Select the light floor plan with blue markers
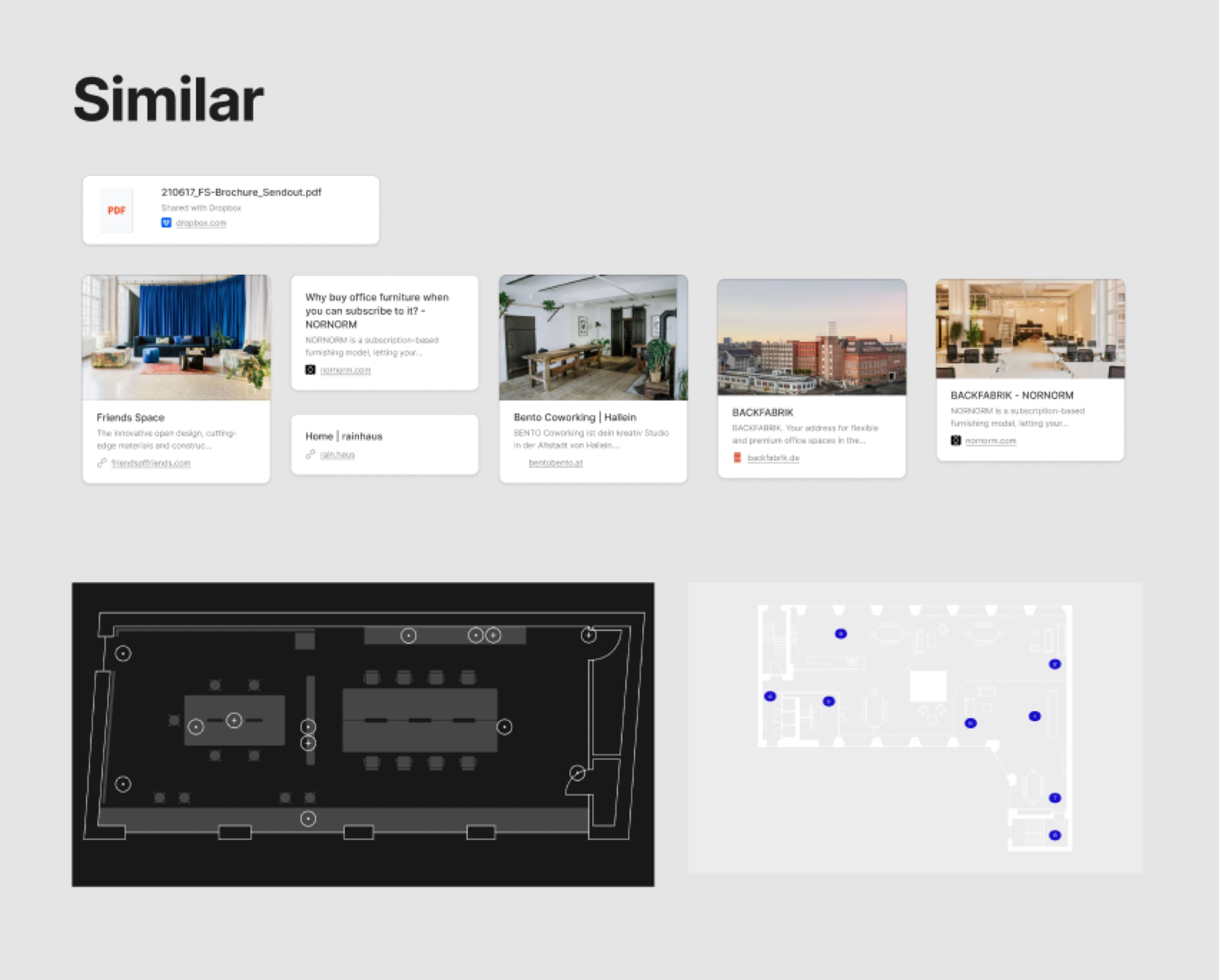The width and height of the screenshot is (1219, 980). (x=915, y=727)
